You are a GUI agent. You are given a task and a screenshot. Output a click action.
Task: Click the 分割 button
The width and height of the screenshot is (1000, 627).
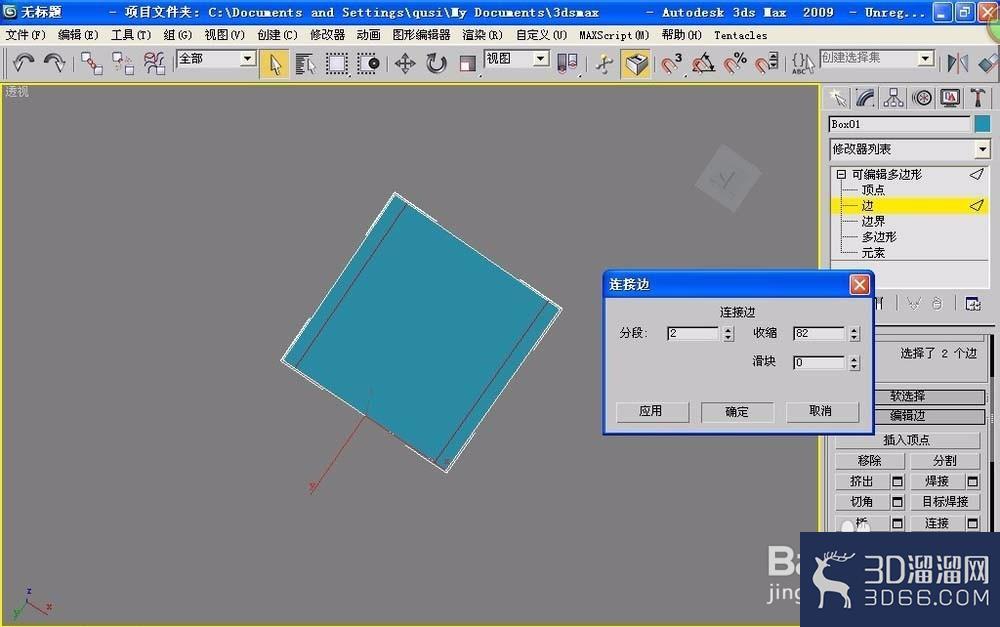click(945, 461)
